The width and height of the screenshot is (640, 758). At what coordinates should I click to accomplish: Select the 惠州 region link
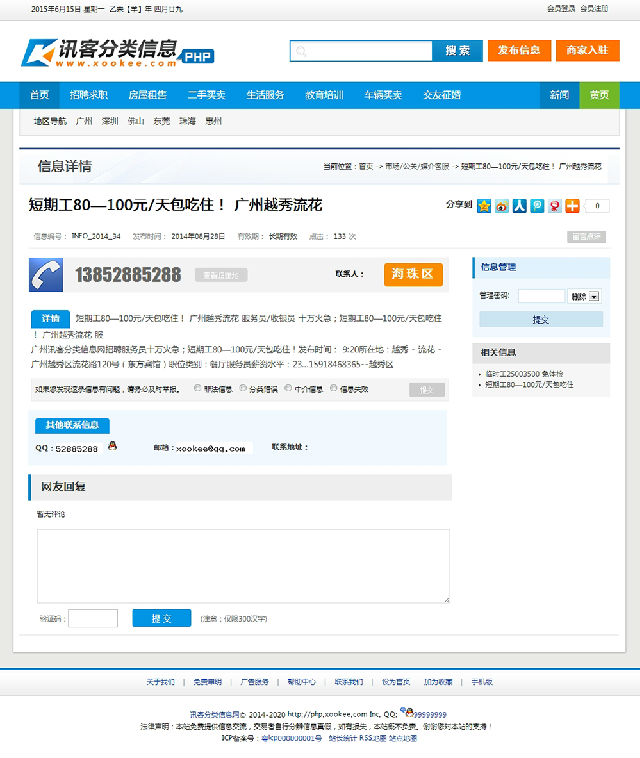(x=213, y=121)
